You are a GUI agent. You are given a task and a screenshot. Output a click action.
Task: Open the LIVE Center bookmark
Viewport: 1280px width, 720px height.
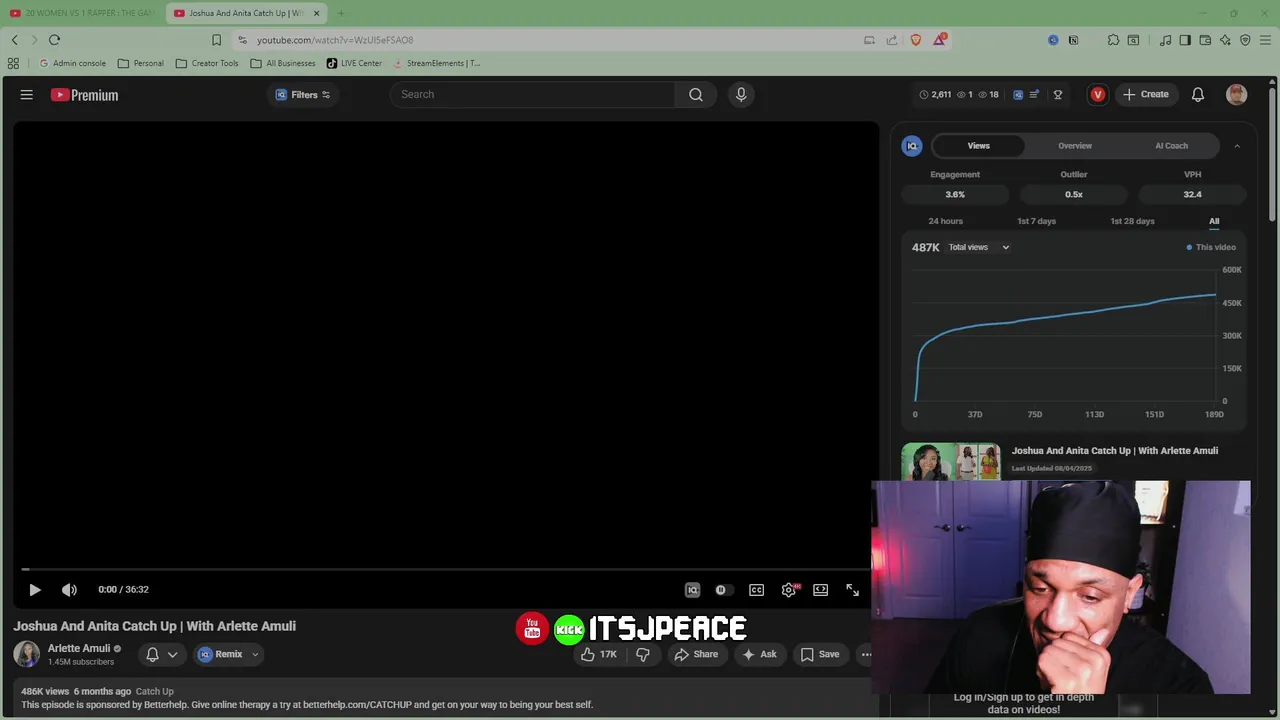tap(354, 63)
